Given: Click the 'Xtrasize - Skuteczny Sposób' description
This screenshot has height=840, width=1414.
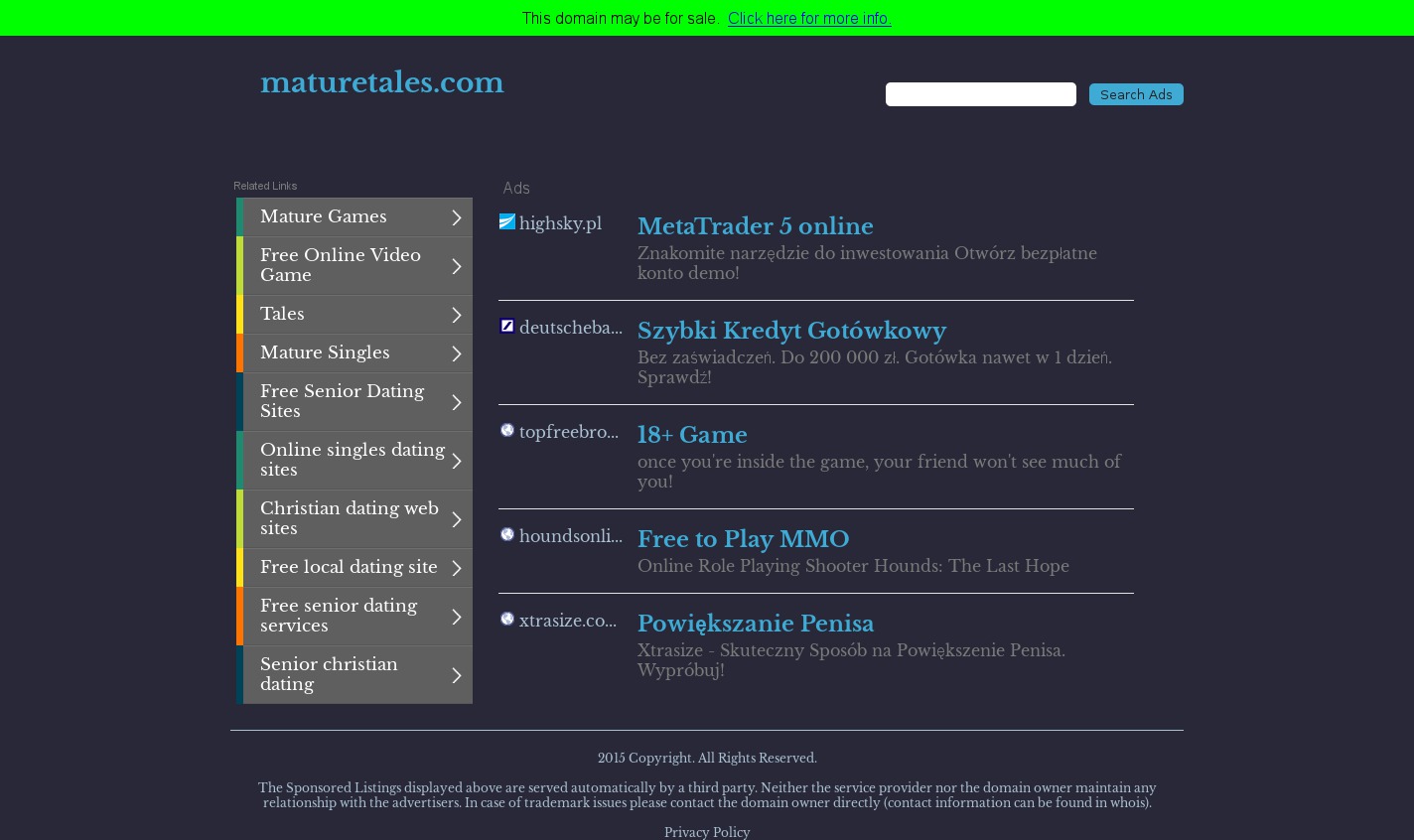Looking at the screenshot, I should (x=851, y=660).
